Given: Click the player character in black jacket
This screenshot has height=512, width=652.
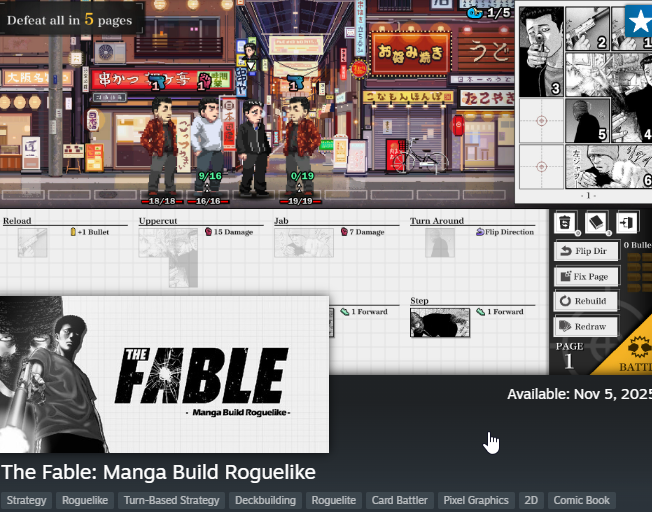Looking at the screenshot, I should 253,148.
